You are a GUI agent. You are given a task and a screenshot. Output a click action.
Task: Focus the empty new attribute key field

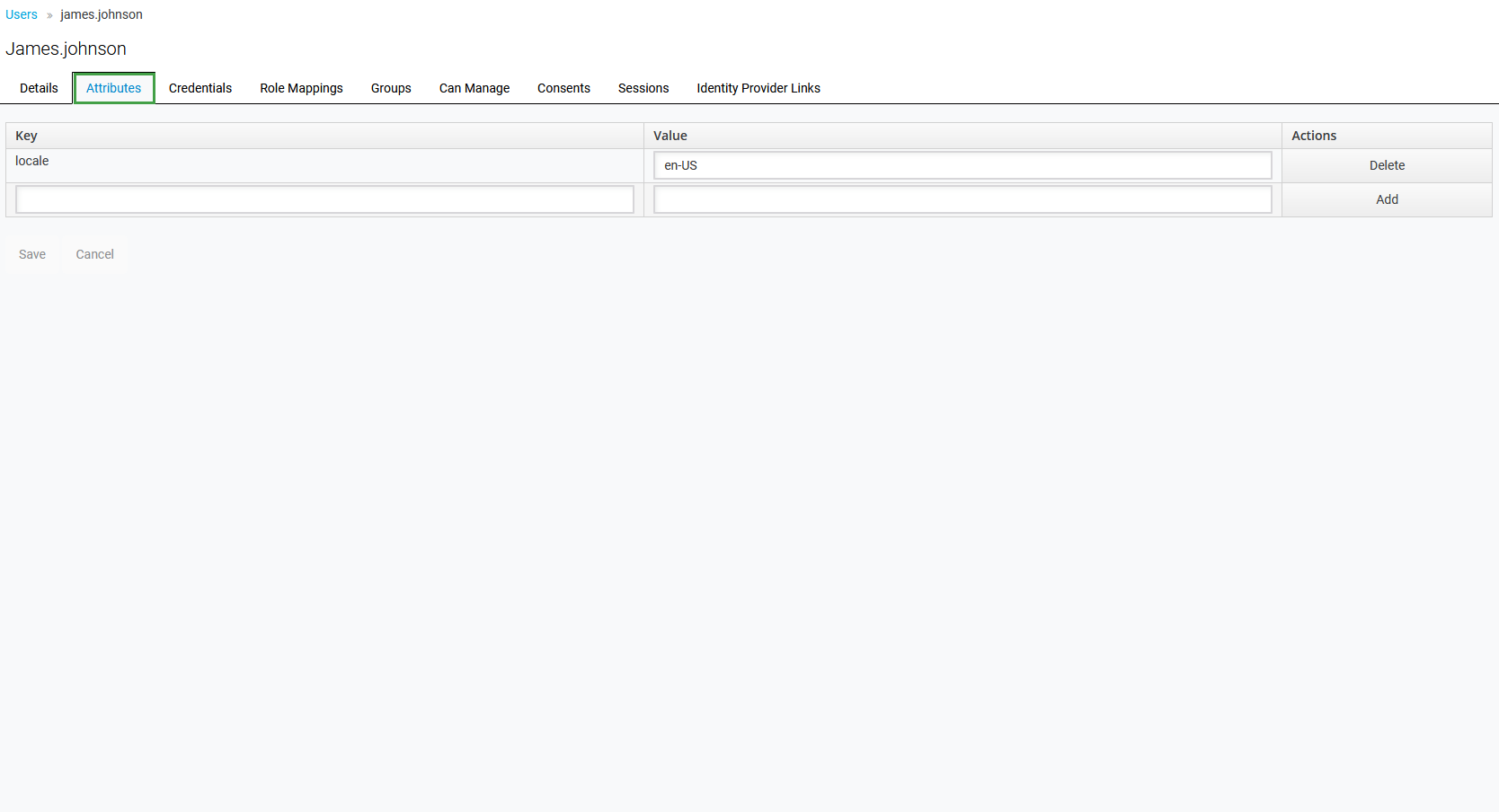324,199
